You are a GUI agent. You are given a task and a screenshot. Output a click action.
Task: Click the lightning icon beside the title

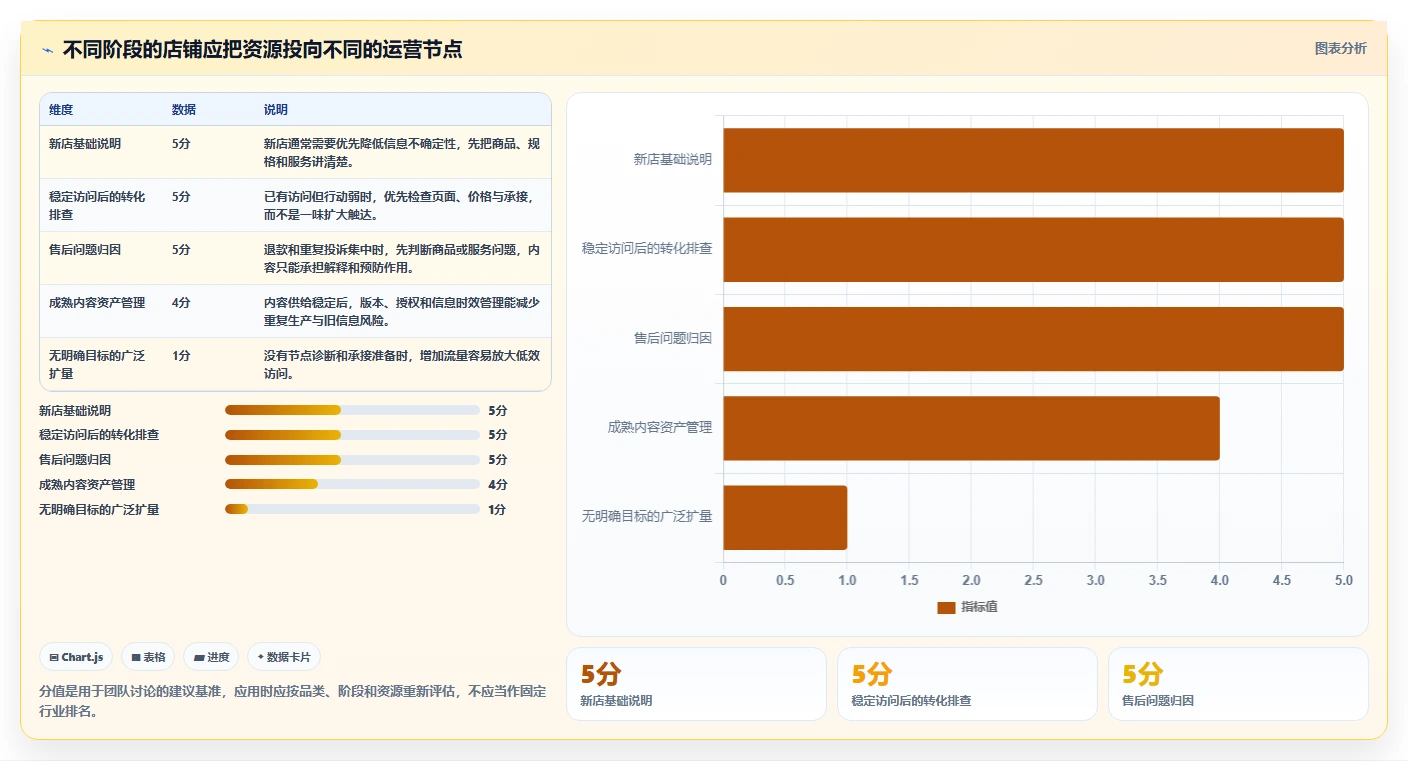[x=47, y=50]
